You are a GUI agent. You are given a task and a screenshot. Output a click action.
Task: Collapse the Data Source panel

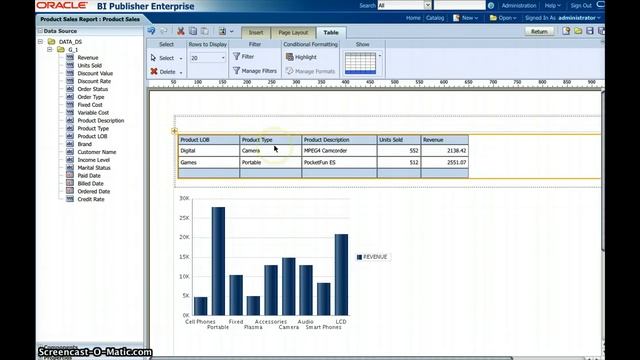pos(40,31)
